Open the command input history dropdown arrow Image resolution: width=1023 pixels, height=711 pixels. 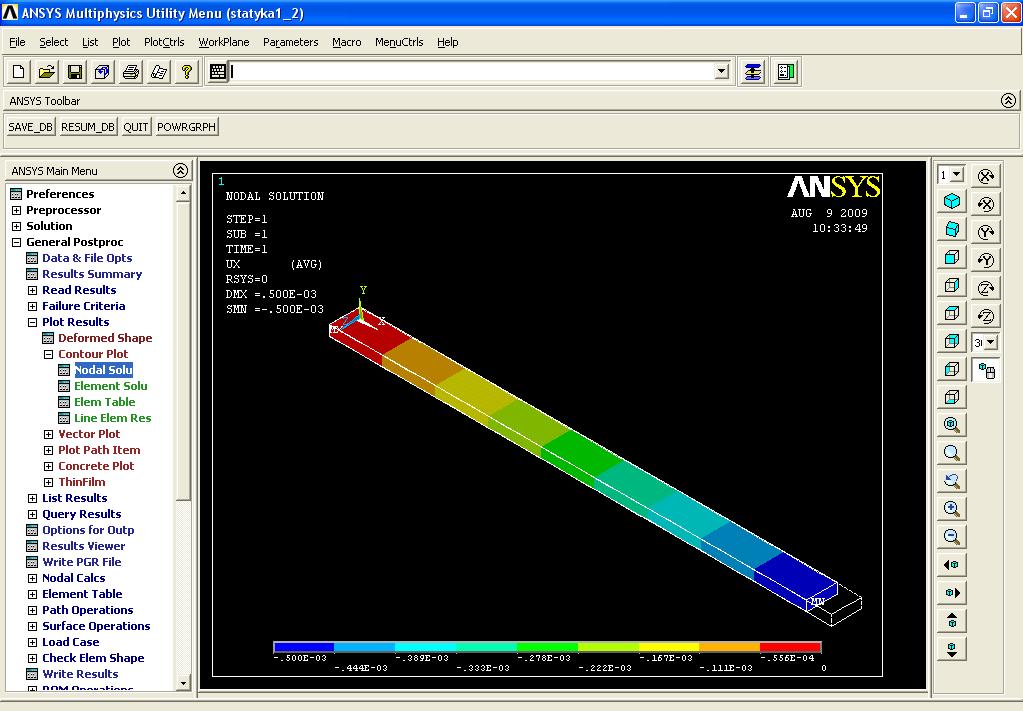click(x=722, y=72)
